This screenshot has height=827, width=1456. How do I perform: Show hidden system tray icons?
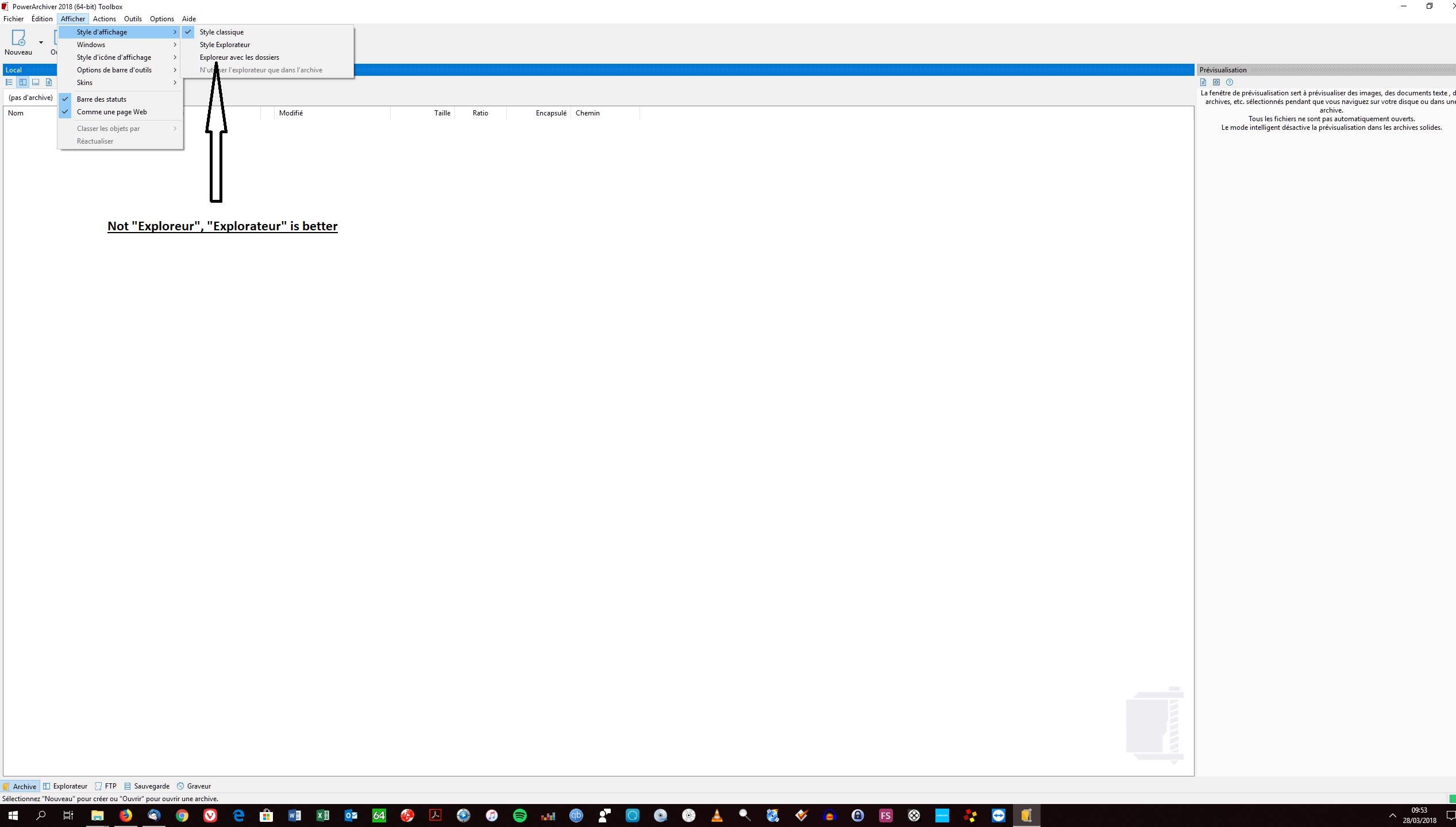coord(1393,816)
